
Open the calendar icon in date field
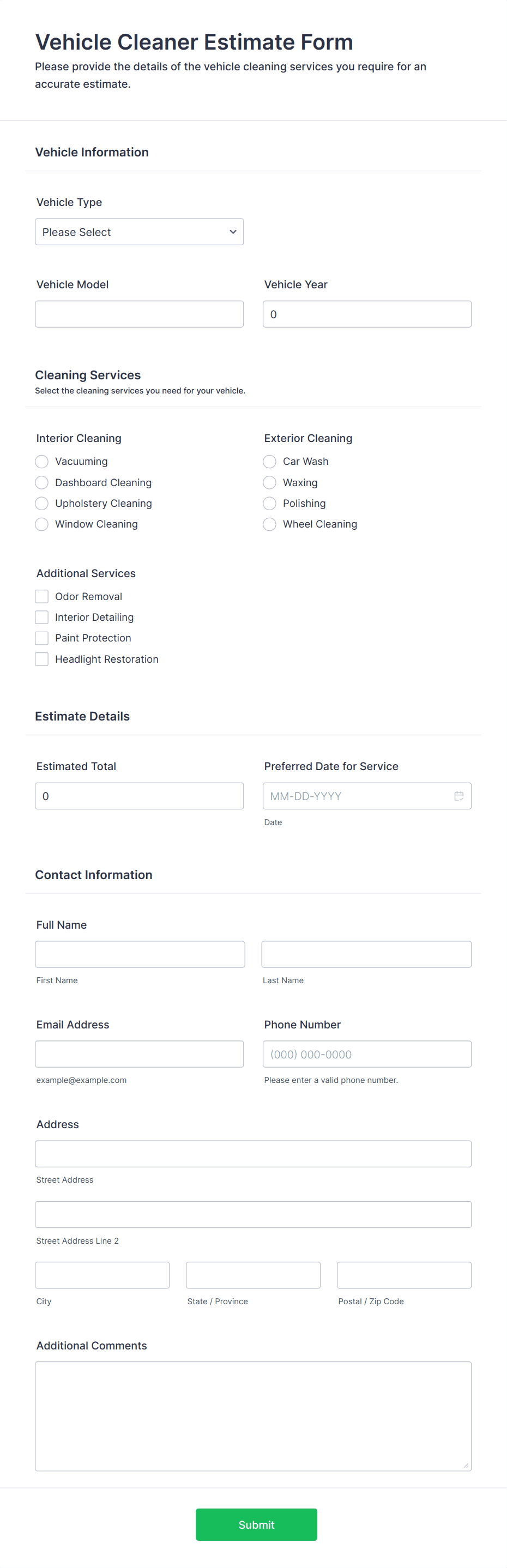(459, 796)
